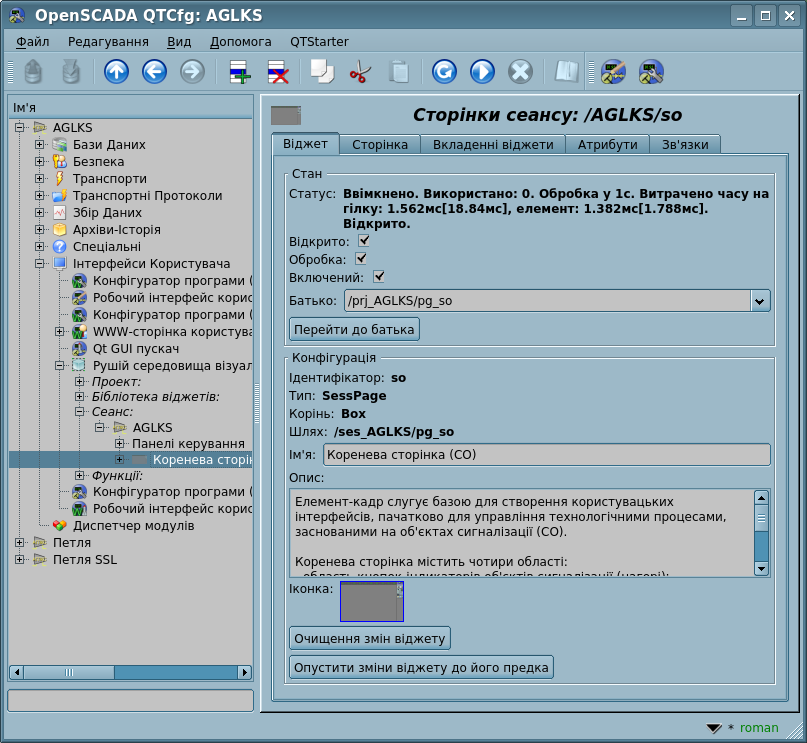
Task: Click the load-from-database toolbar icon
Action: [33, 72]
